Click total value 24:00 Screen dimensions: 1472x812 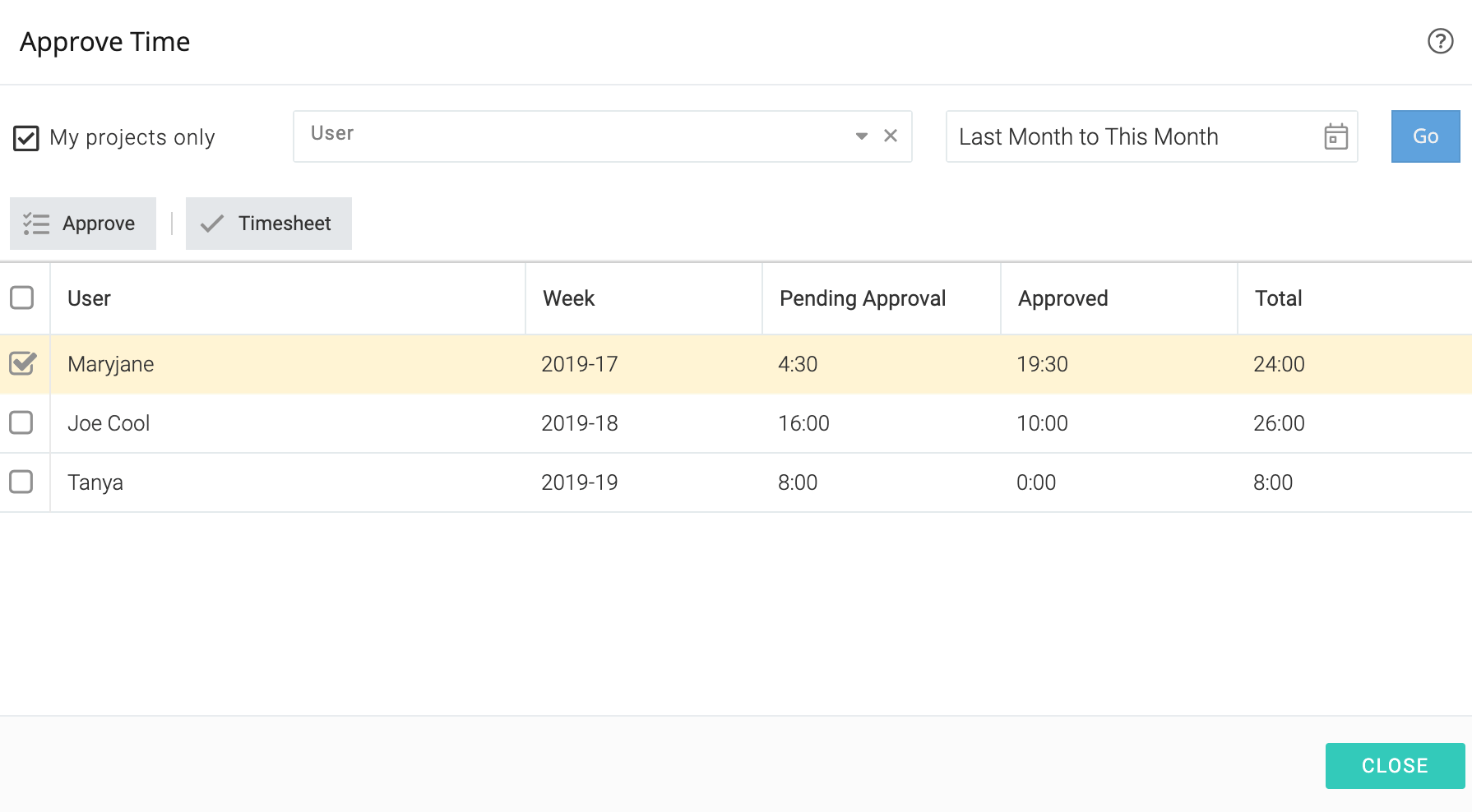coord(1279,364)
